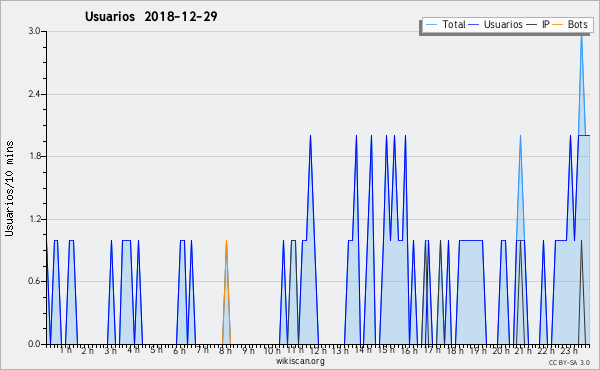This screenshot has width=600, height=370.
Task: Click the '7 h' x-axis label
Action: pyautogui.click(x=202, y=350)
